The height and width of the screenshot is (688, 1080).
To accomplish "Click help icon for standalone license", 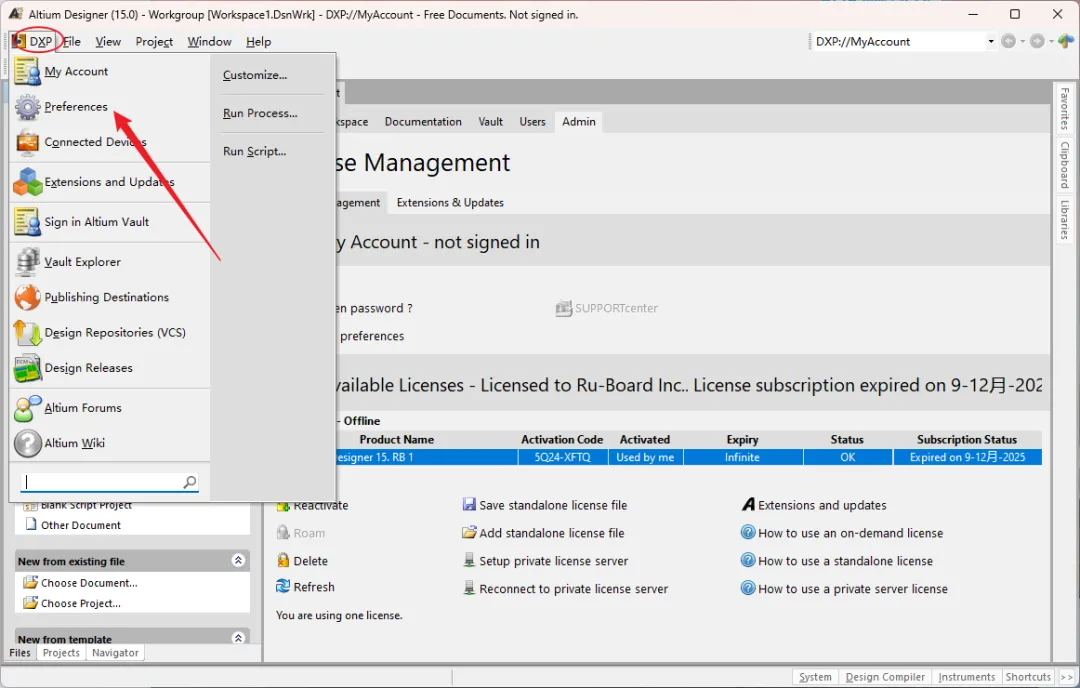I will pyautogui.click(x=748, y=560).
